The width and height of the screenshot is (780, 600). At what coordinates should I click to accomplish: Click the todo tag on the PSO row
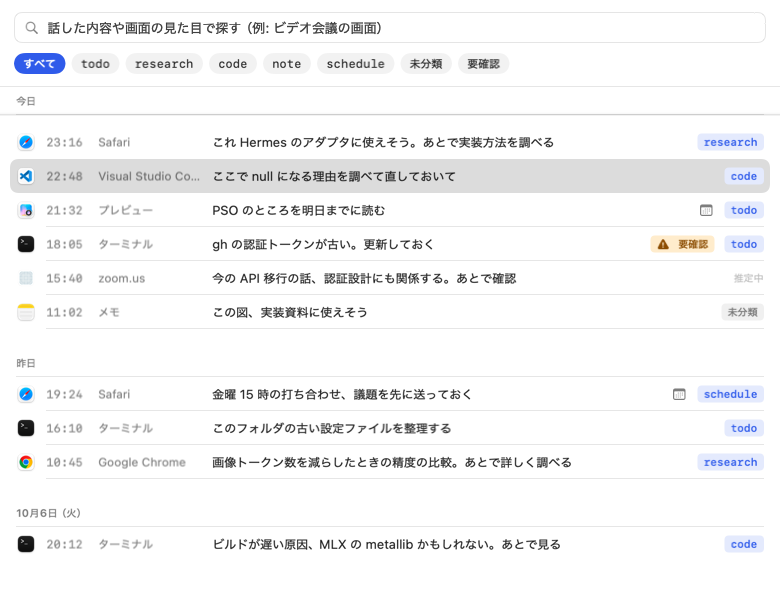point(744,210)
